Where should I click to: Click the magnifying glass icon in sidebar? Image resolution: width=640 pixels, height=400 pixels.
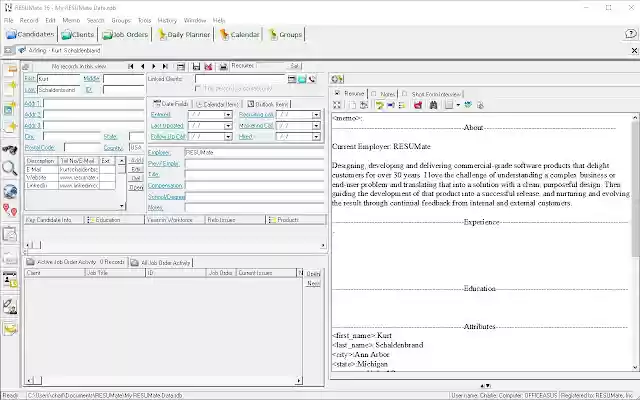click(10, 168)
